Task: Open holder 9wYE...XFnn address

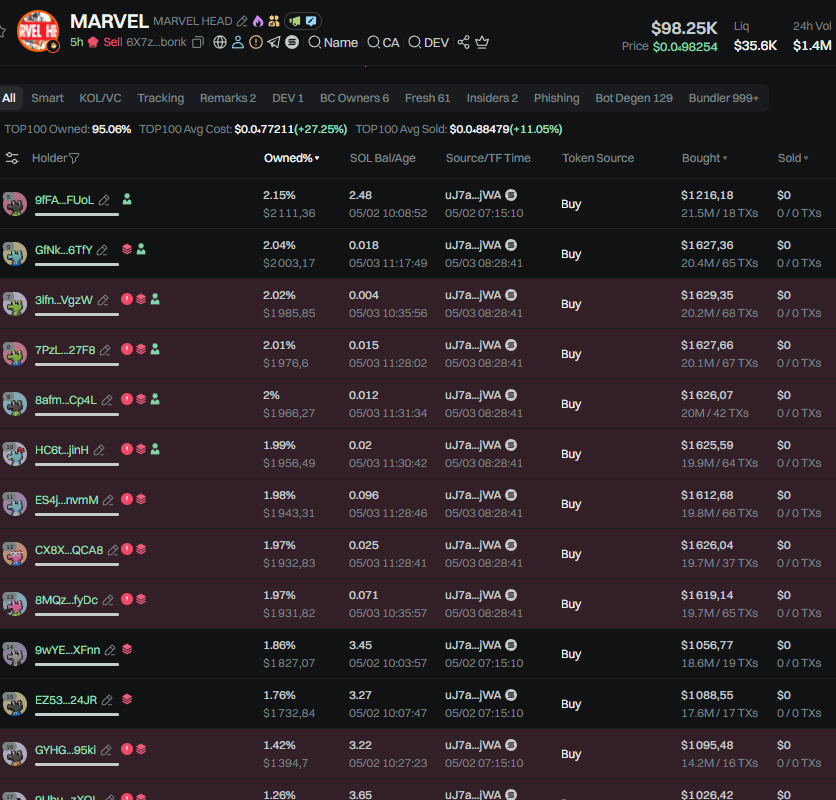Action: pos(68,650)
